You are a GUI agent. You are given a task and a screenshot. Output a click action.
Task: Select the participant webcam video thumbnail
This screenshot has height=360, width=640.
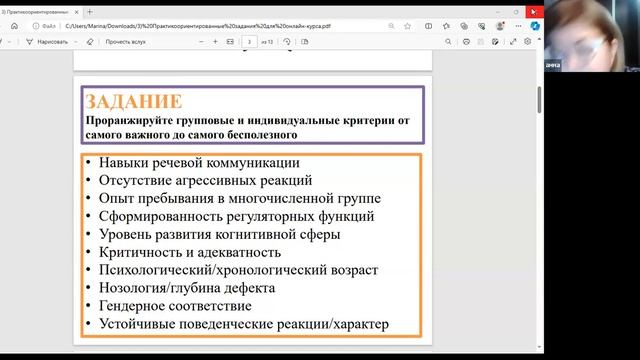[x=592, y=36]
